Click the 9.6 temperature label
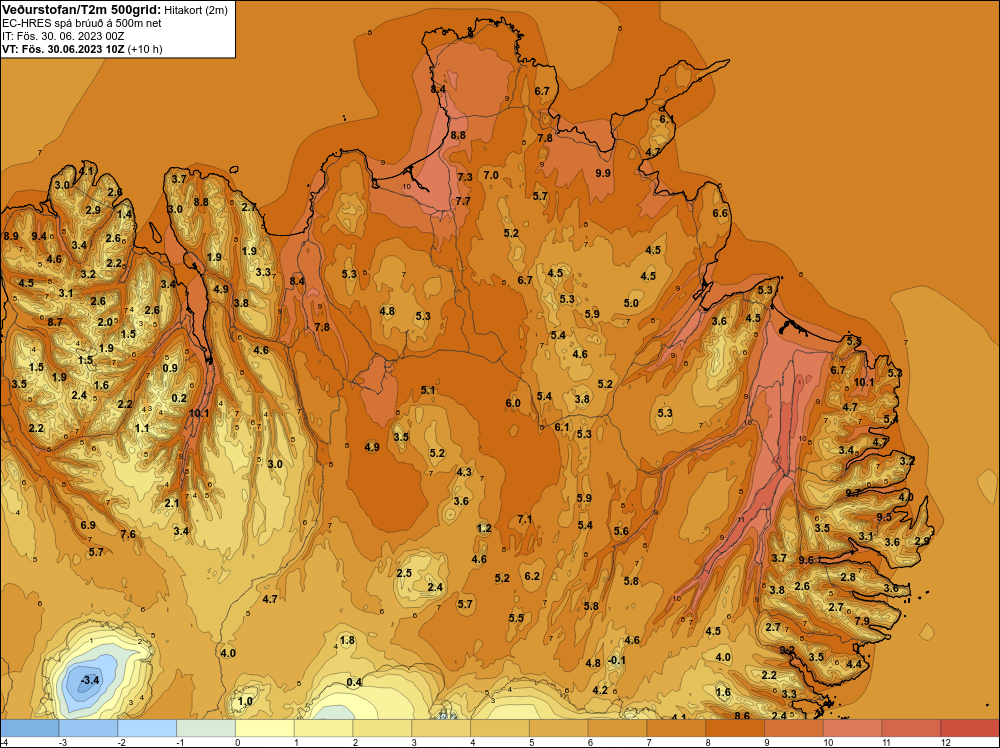1000x748 pixels. tap(806, 560)
